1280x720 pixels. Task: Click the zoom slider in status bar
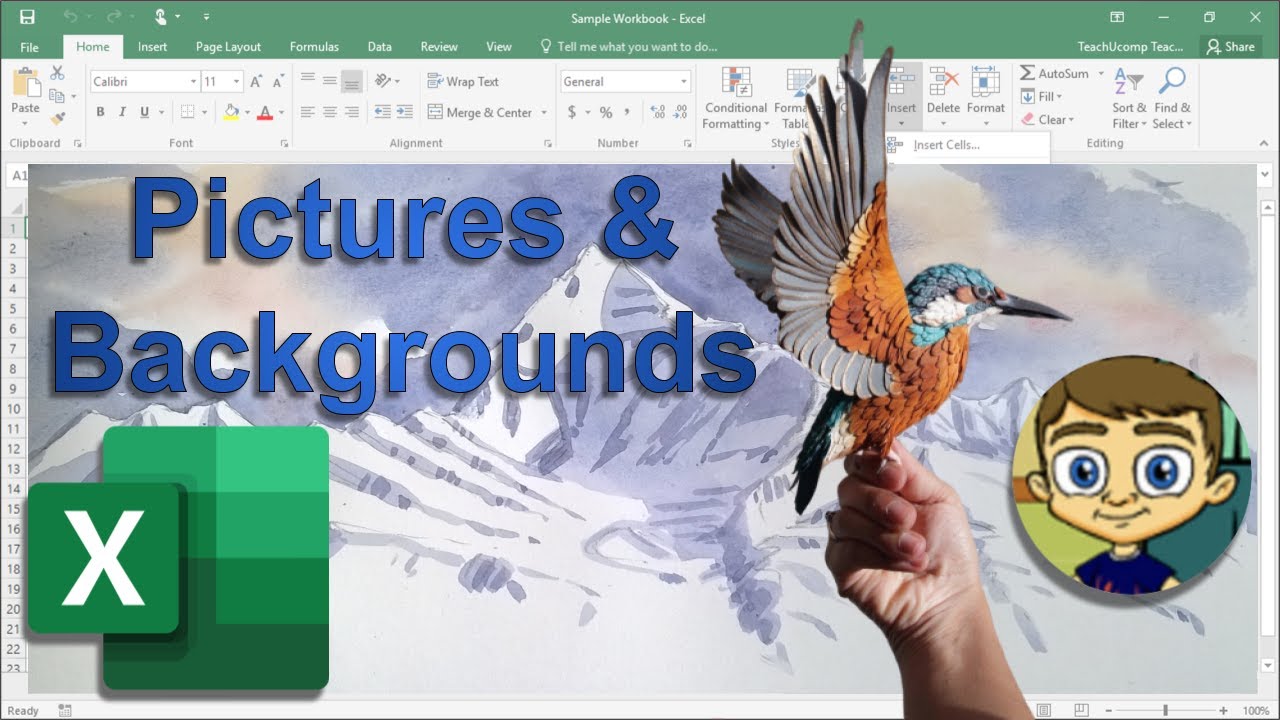coord(1165,710)
